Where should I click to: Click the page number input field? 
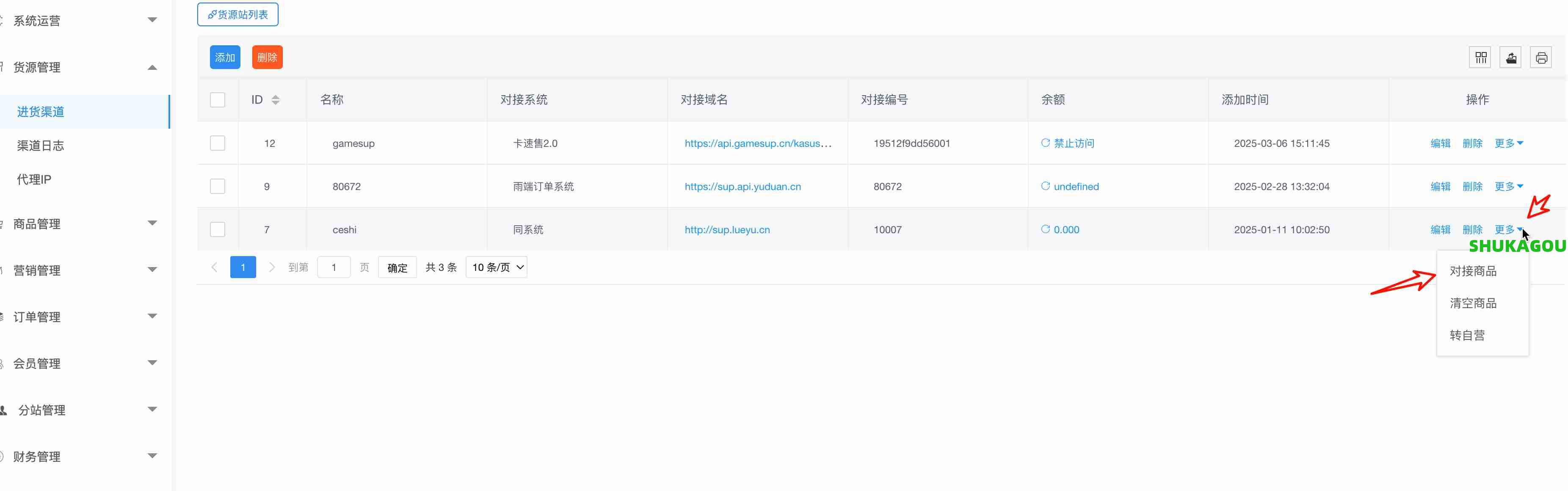(334, 267)
